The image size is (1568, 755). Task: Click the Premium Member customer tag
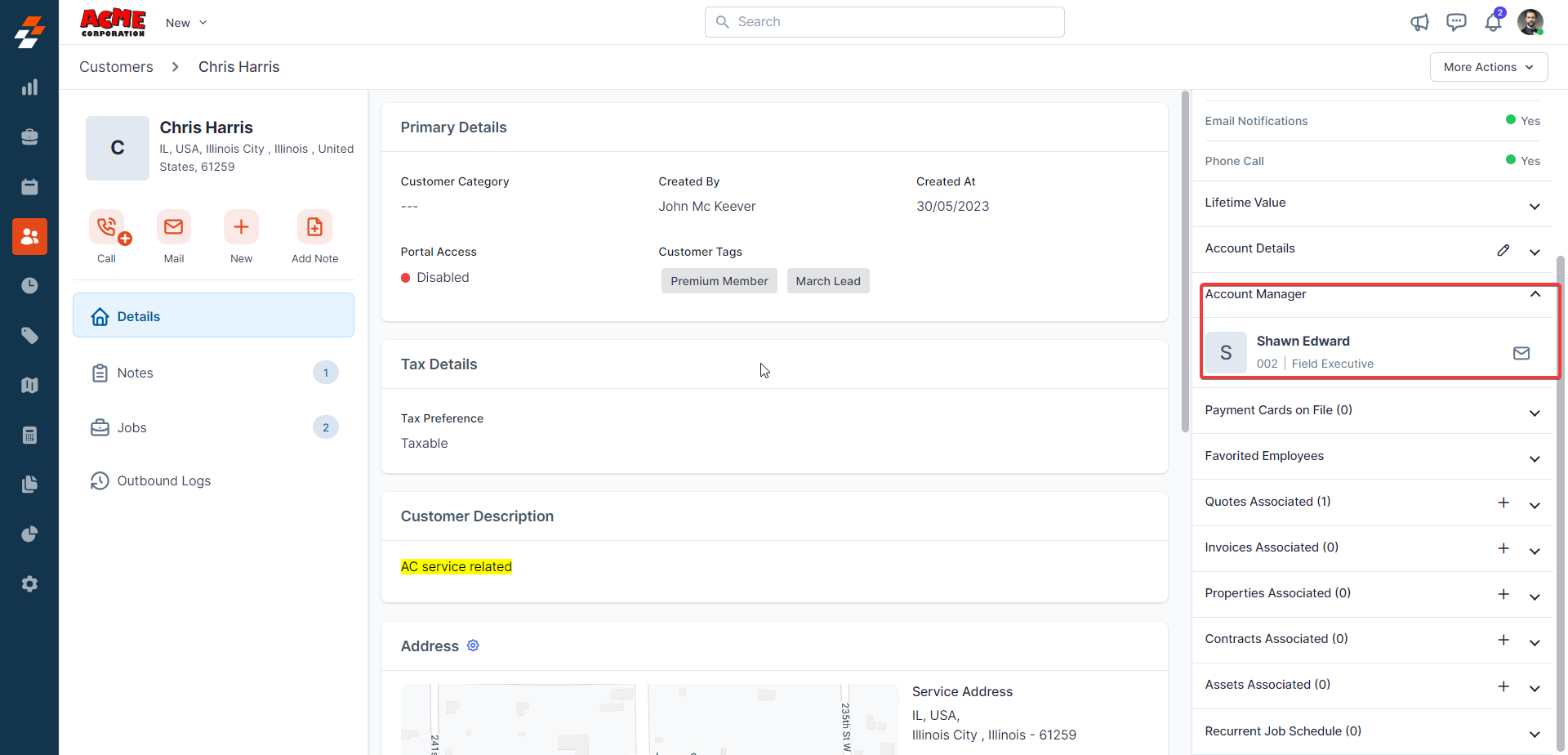coord(719,281)
